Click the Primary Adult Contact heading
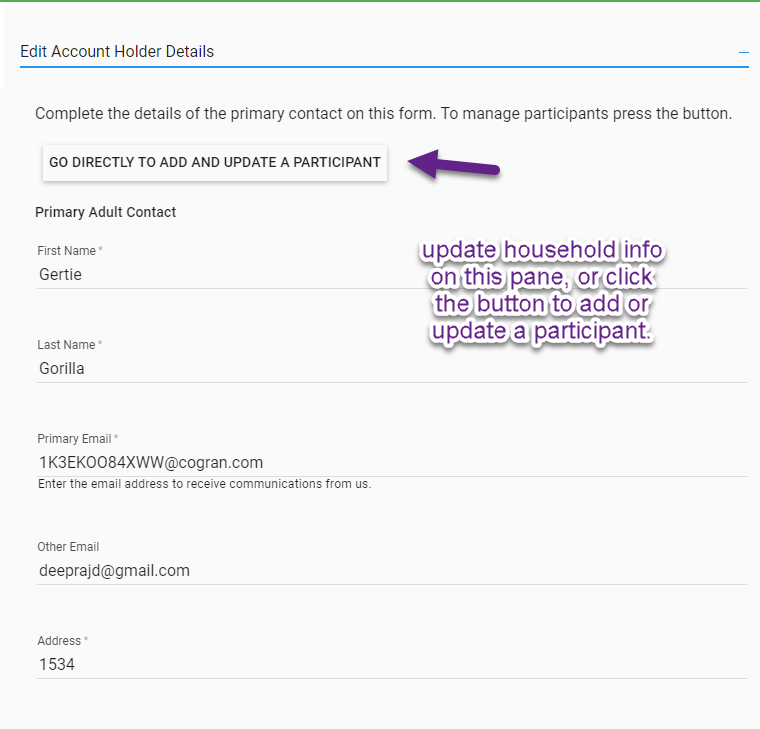Viewport: 760px width, 729px height. click(x=105, y=212)
